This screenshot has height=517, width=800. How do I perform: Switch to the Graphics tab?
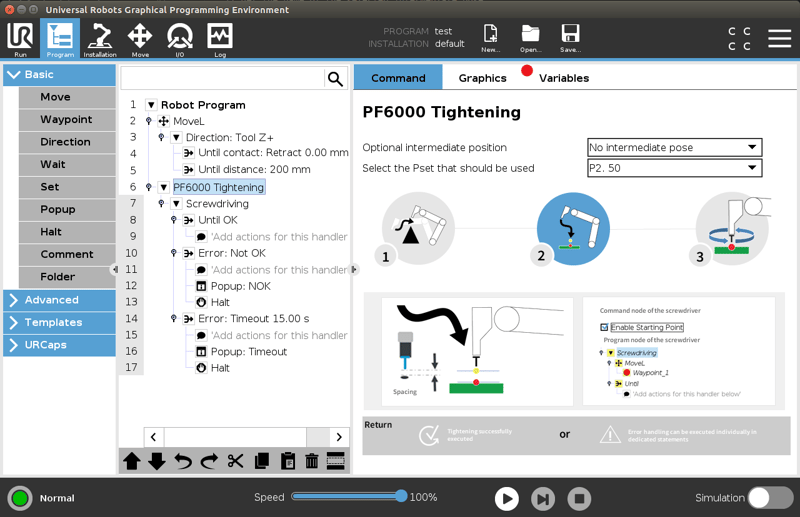click(x=482, y=78)
